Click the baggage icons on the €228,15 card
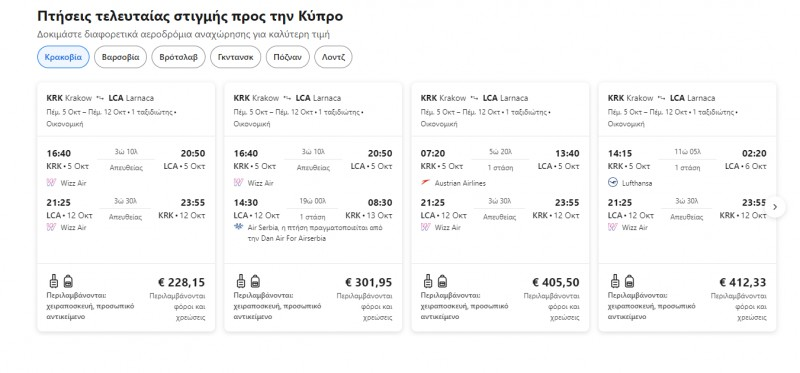The image size is (800, 373). click(61, 281)
